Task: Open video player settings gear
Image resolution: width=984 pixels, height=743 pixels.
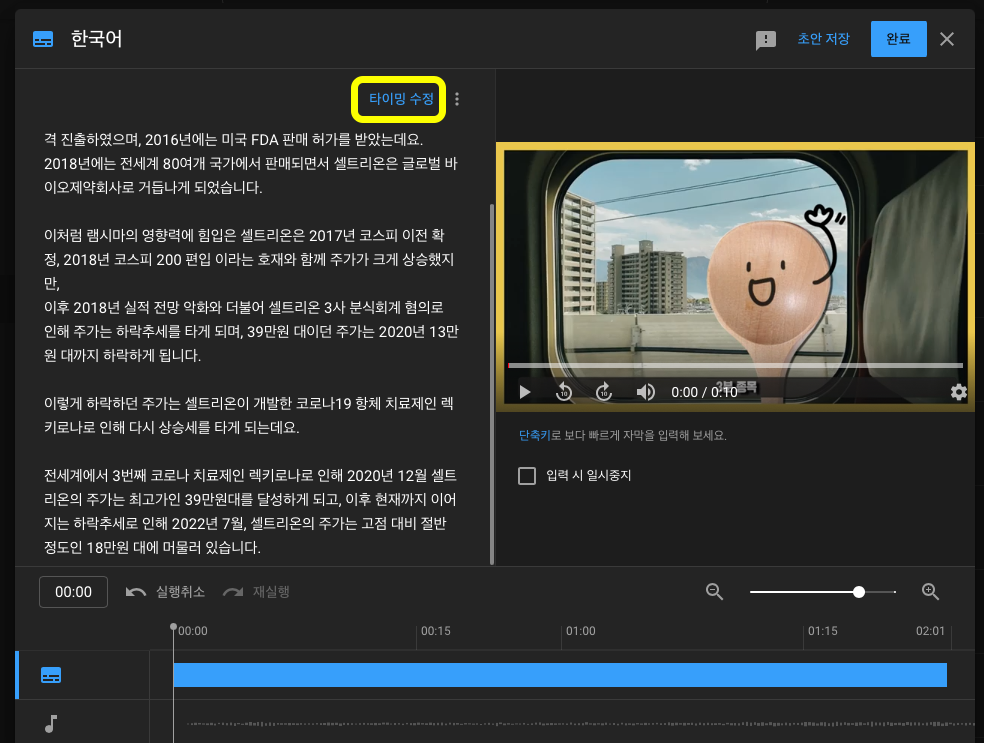Action: [958, 392]
